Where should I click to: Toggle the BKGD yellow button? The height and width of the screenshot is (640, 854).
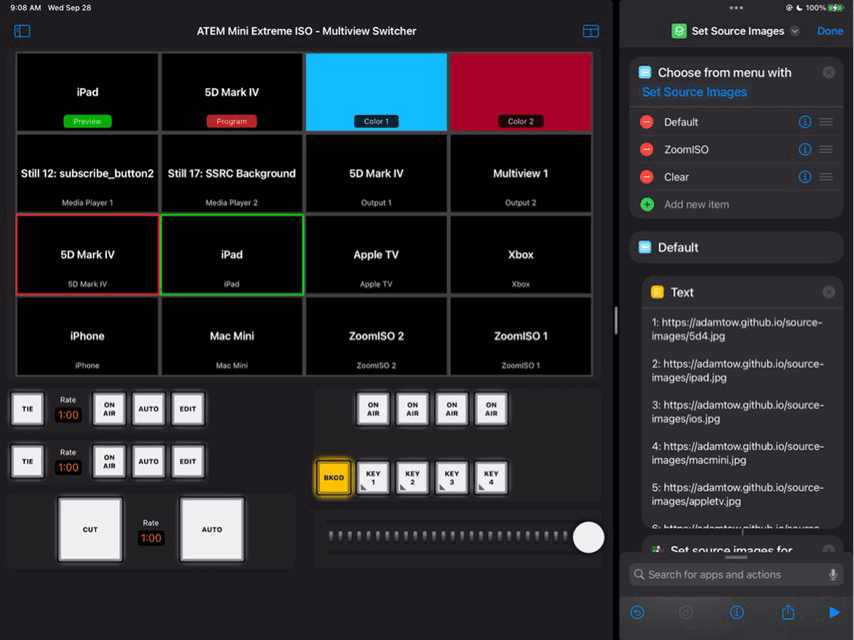334,478
